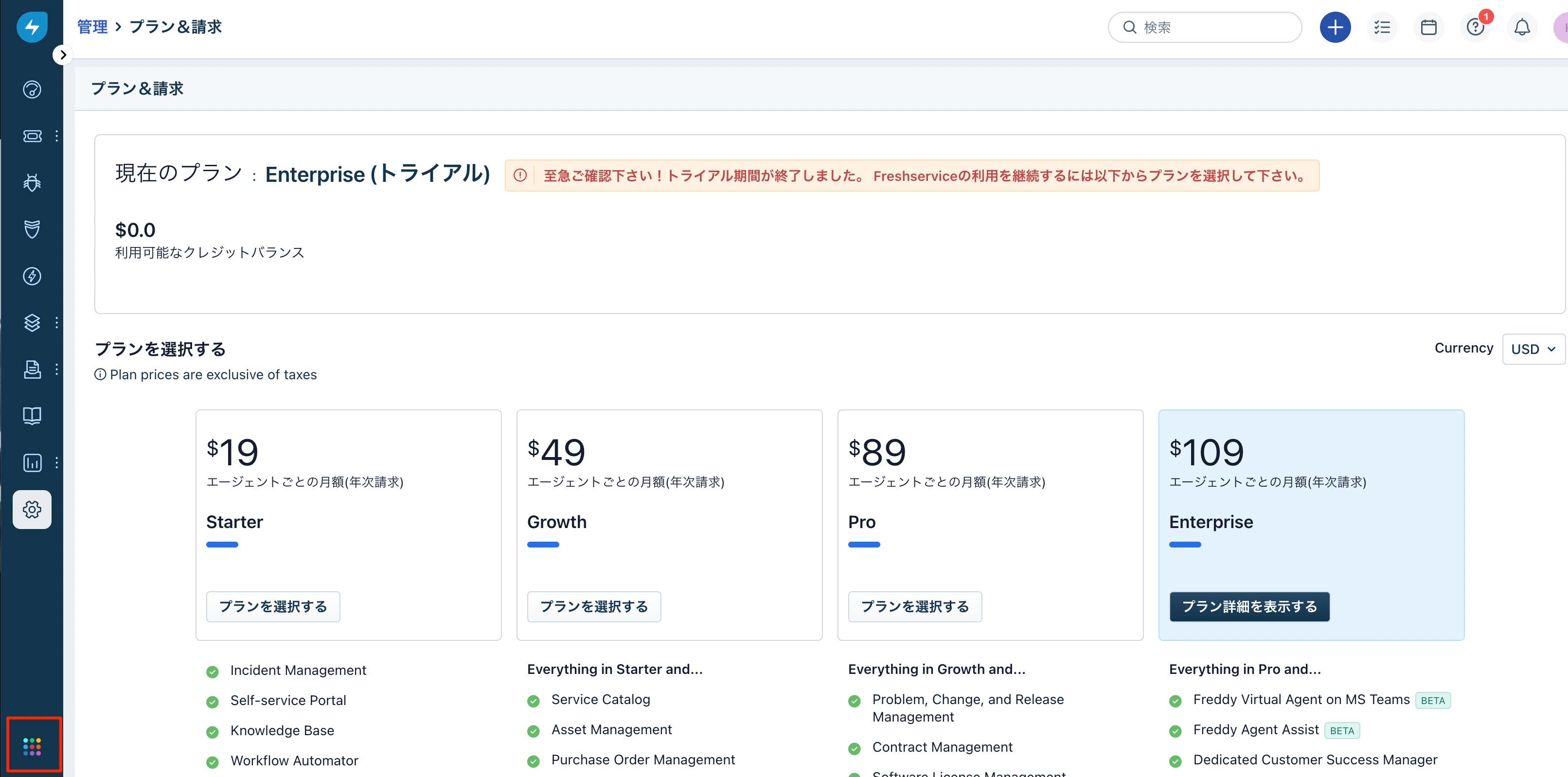Click the 管理 breadcrumb link
This screenshot has width=1568, height=777.
92,27
